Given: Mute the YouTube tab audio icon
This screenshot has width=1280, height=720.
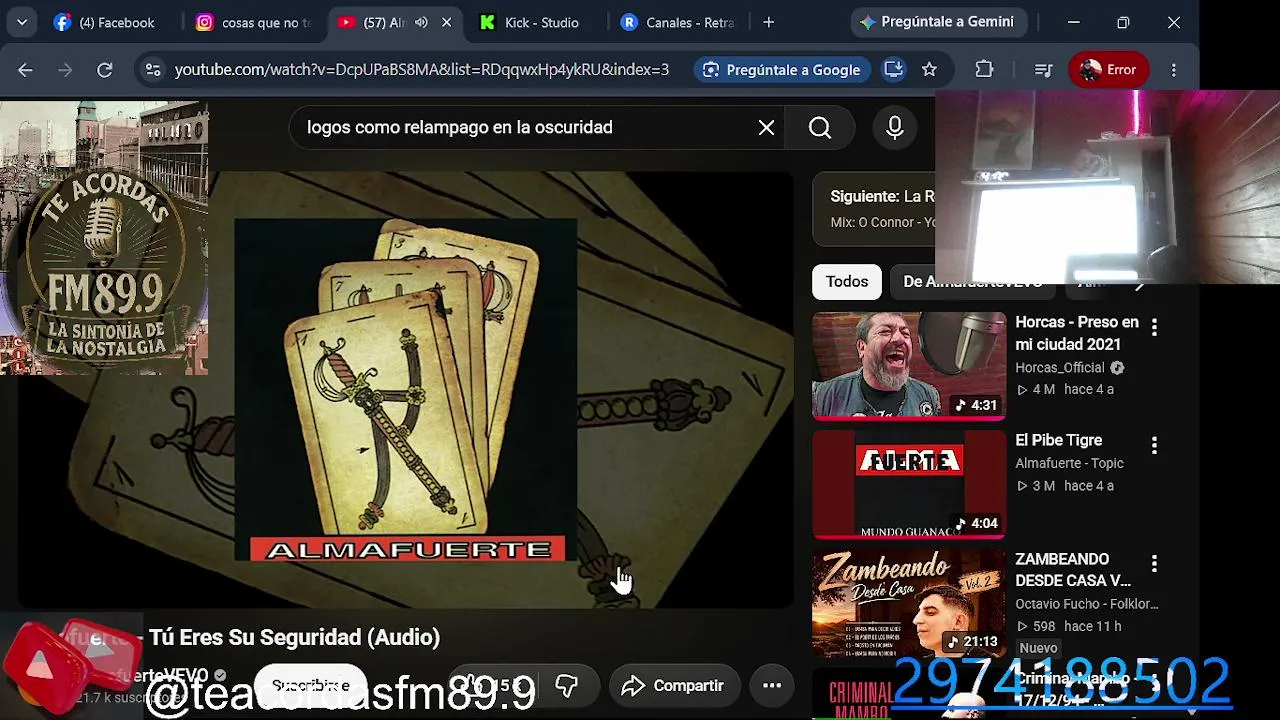Looking at the screenshot, I should (x=421, y=22).
